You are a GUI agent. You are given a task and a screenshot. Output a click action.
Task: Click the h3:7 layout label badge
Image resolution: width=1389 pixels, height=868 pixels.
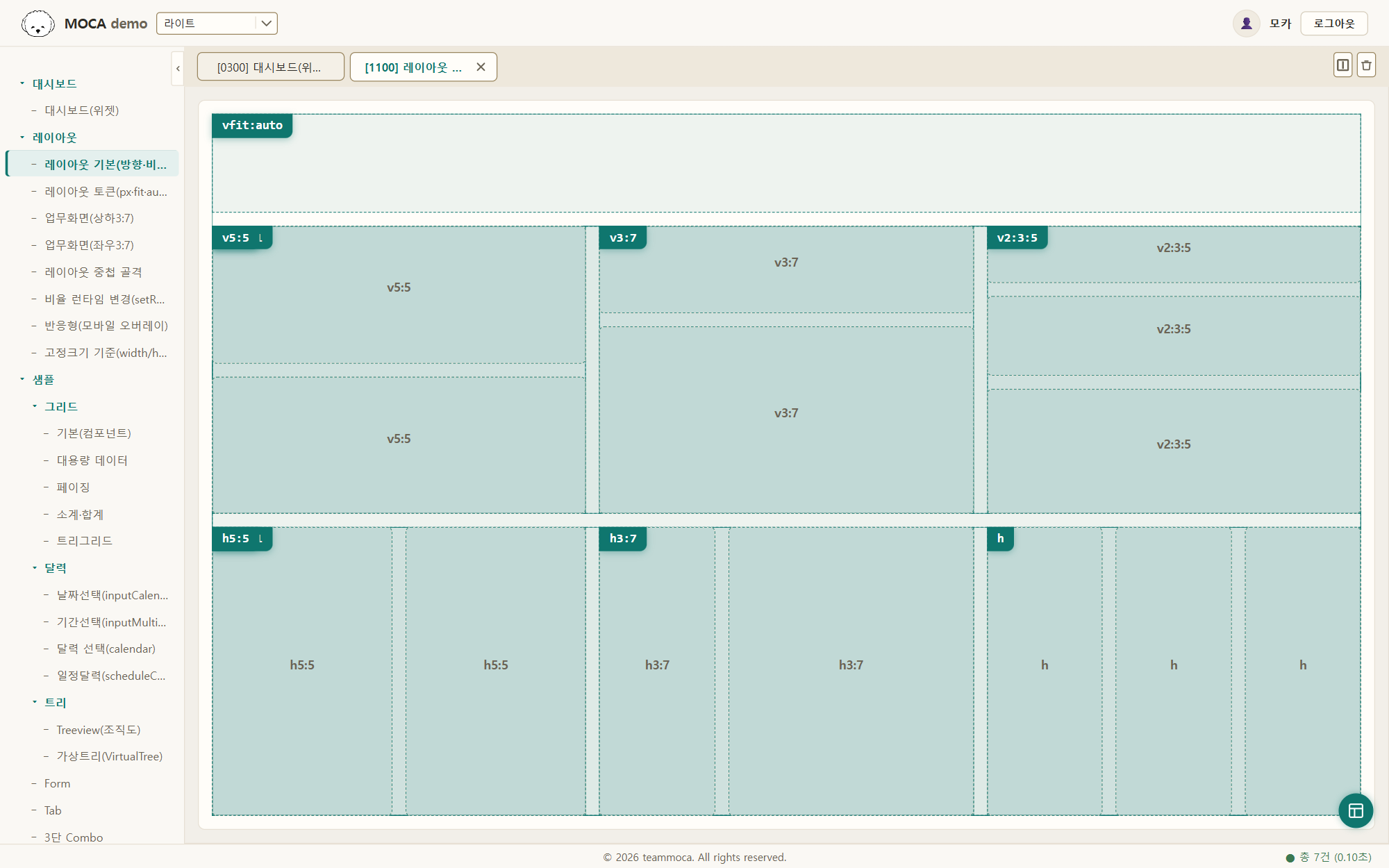tap(623, 538)
